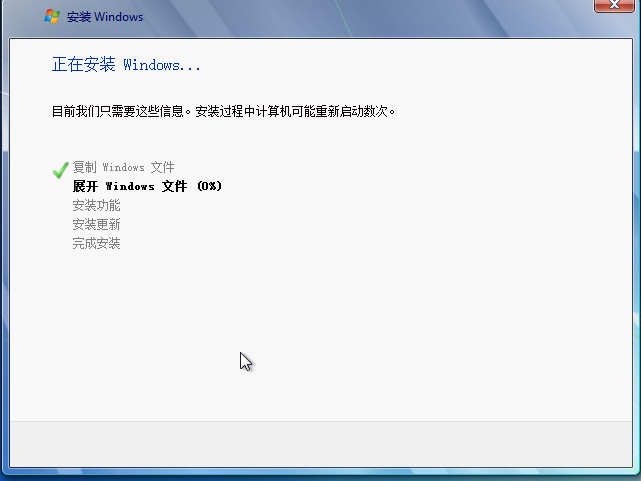Click '展开 Windows 文件 (0%)' progress step

[x=147, y=186]
